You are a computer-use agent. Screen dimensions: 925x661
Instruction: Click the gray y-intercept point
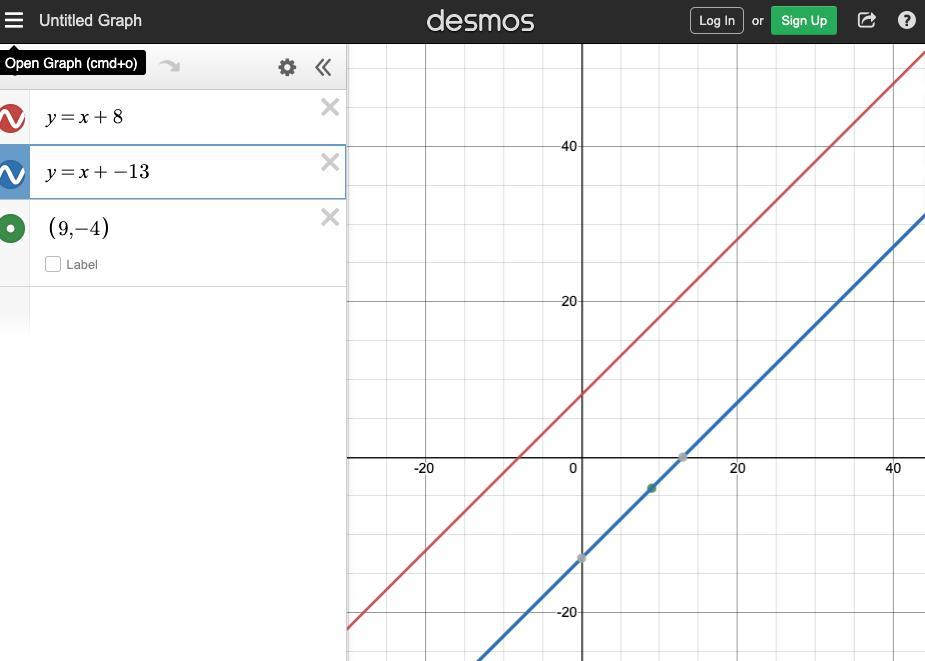(582, 558)
